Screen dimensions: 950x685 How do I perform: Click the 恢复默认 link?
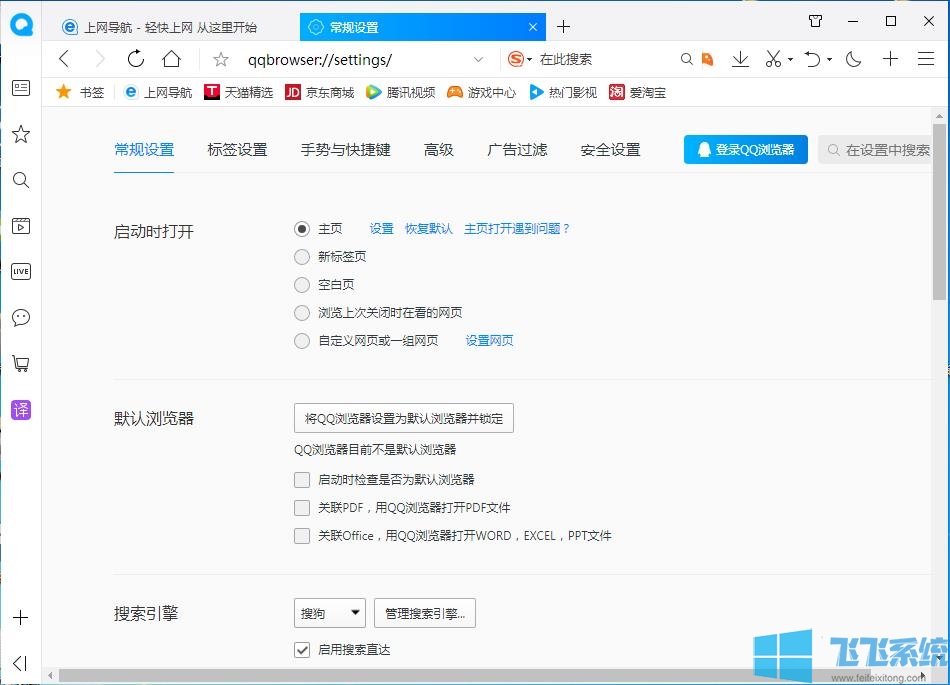(x=428, y=229)
